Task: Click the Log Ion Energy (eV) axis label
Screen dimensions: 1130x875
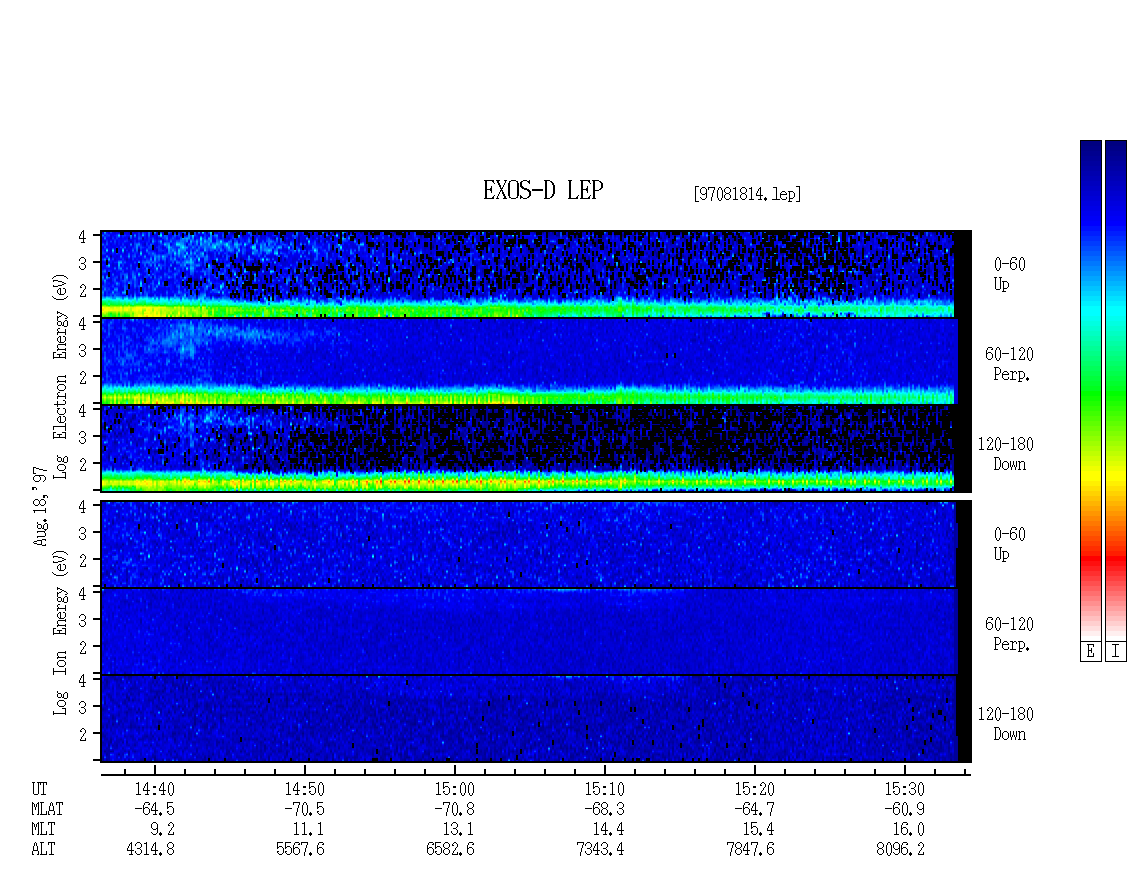Action: click(61, 632)
